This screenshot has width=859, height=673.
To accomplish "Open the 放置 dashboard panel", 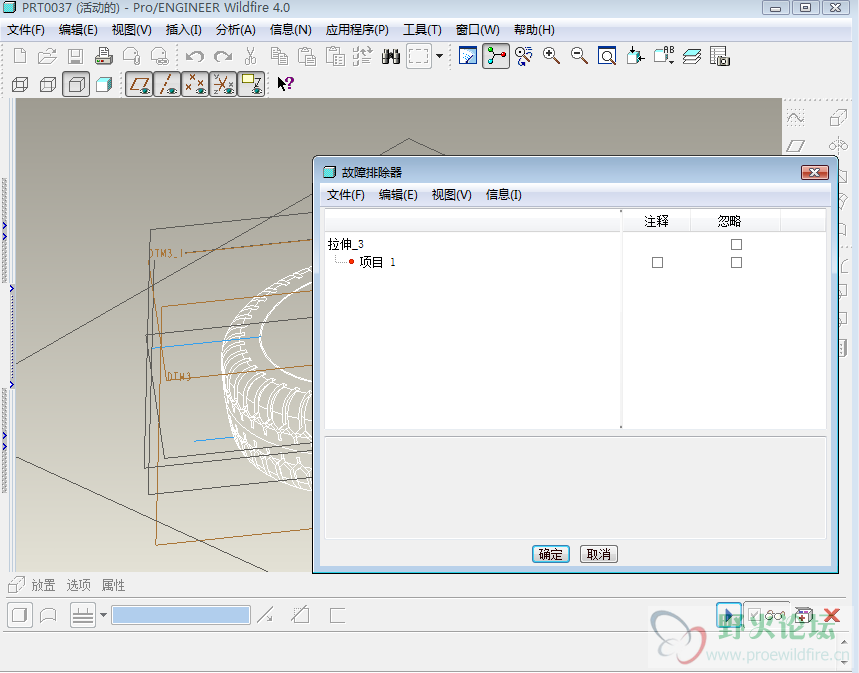I will 44,585.
